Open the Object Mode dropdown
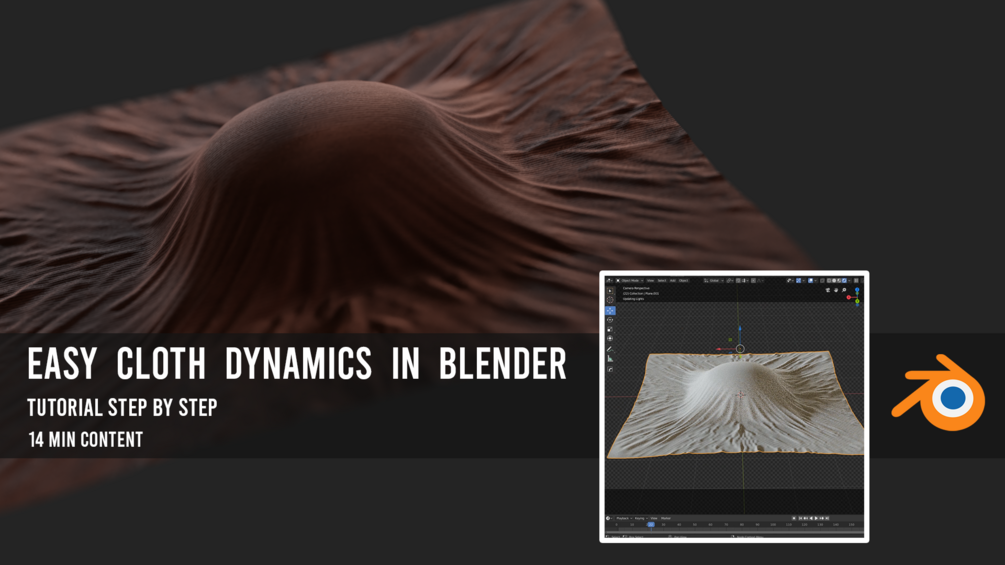The width and height of the screenshot is (1005, 565). (x=630, y=281)
